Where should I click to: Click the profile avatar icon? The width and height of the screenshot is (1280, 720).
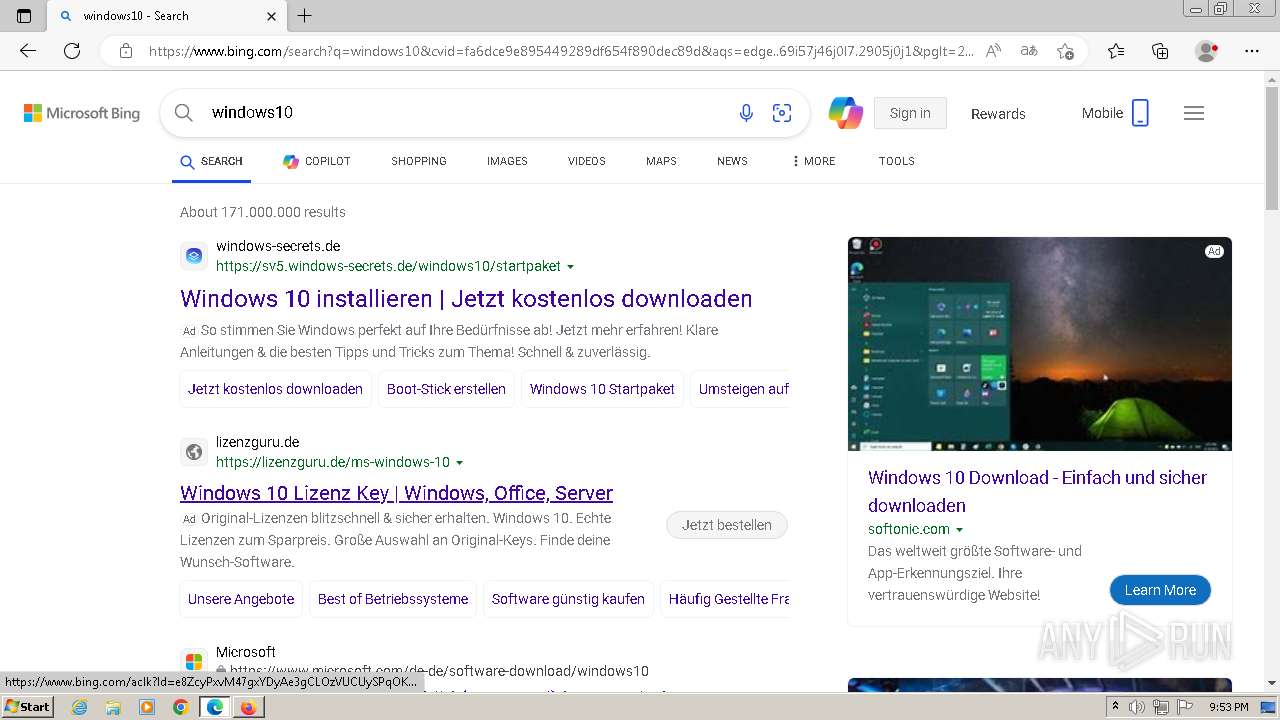1207,51
